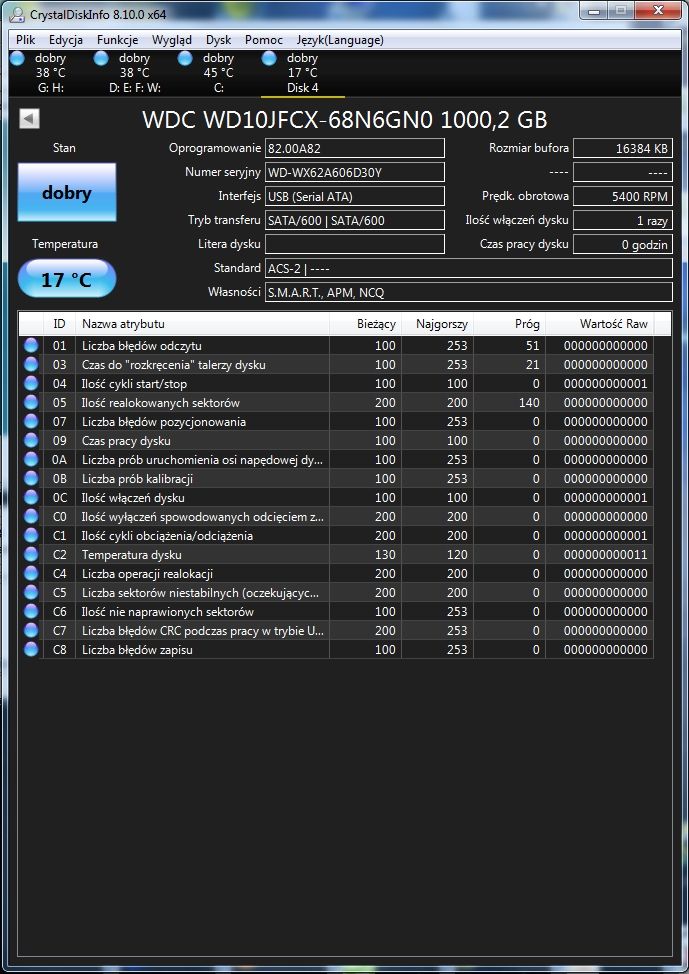Click the blue orb beside the G: H: disk

pyautogui.click(x=17, y=58)
